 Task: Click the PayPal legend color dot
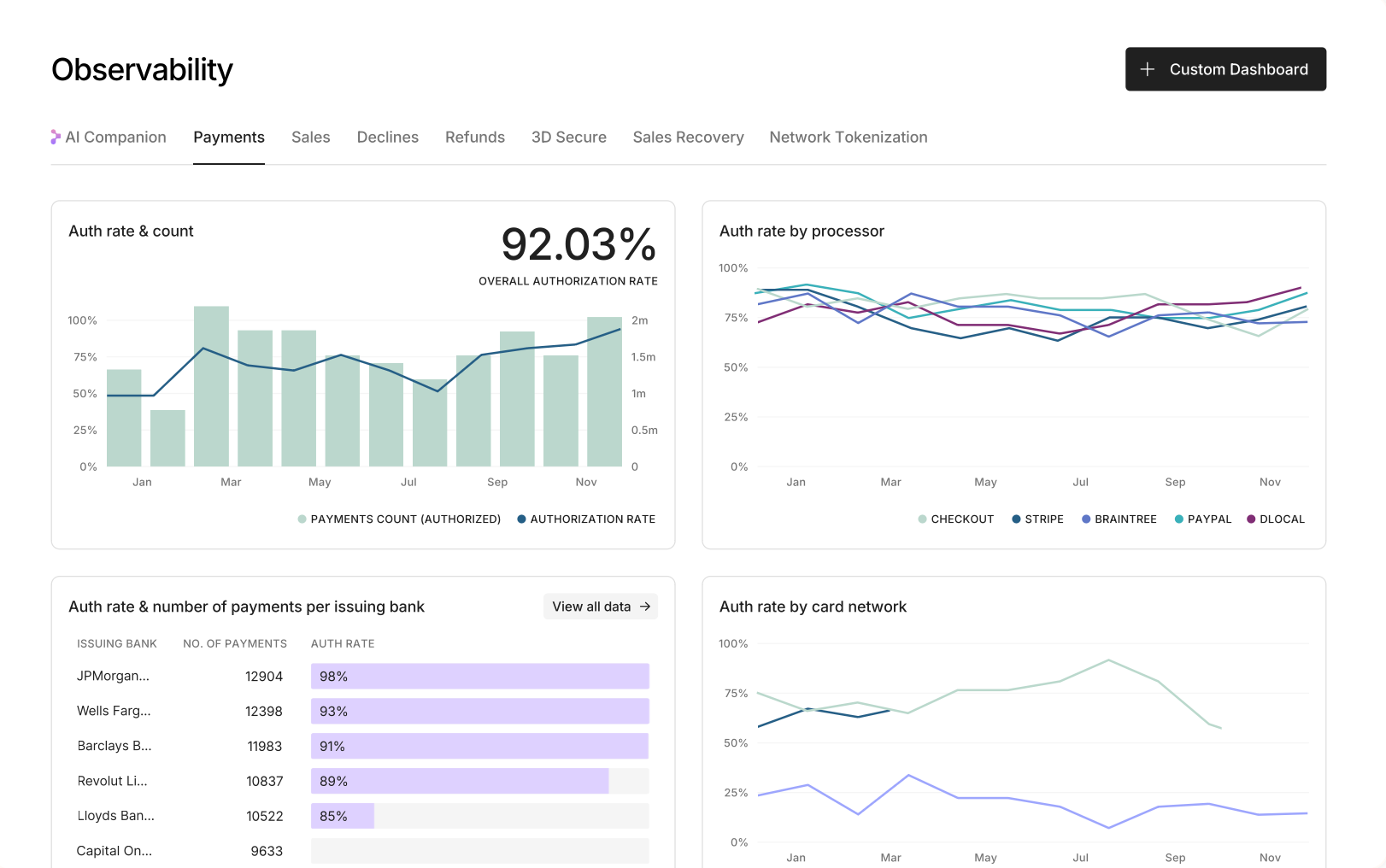click(1179, 519)
